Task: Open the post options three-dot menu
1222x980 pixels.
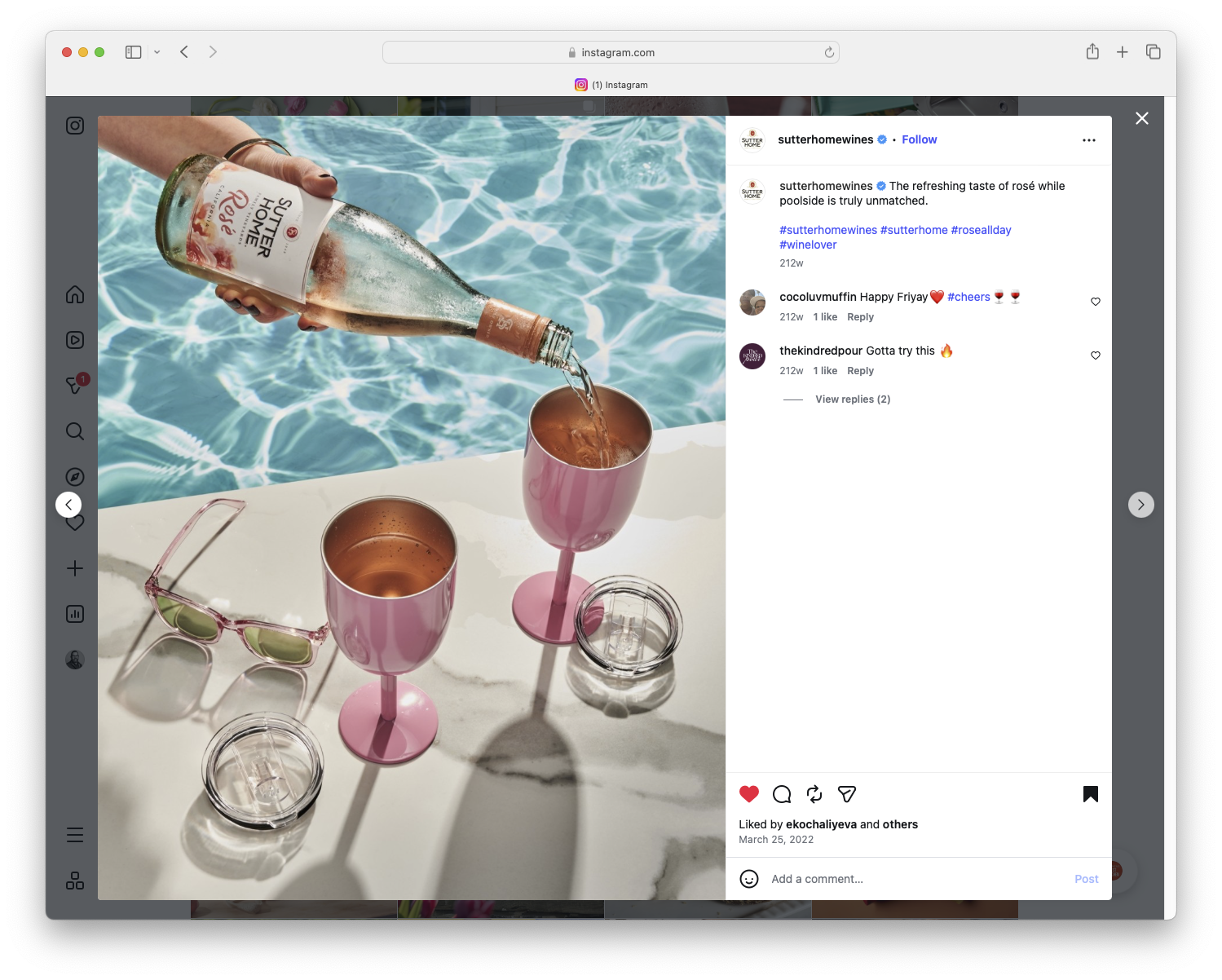Action: click(1089, 139)
